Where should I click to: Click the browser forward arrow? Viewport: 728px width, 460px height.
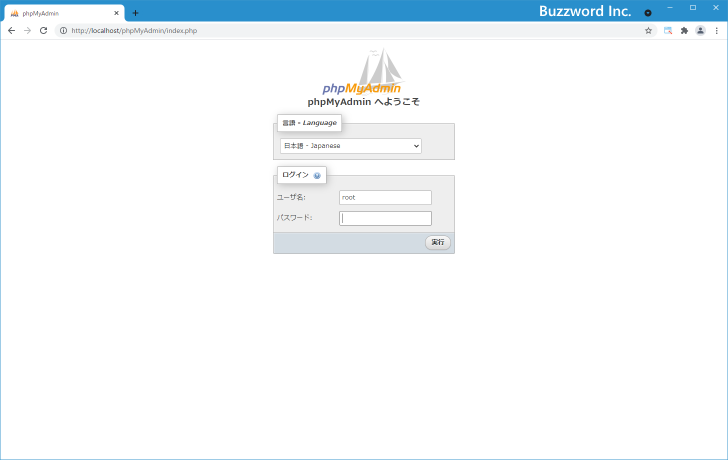point(27,31)
